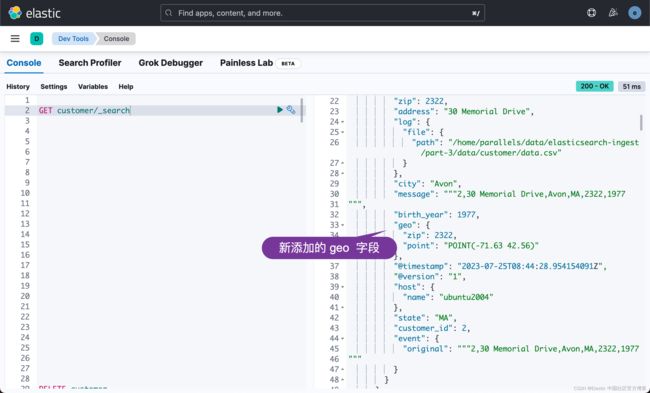Image resolution: width=650 pixels, height=393 pixels.
Task: Click editor line number 10
Action: coord(25,193)
